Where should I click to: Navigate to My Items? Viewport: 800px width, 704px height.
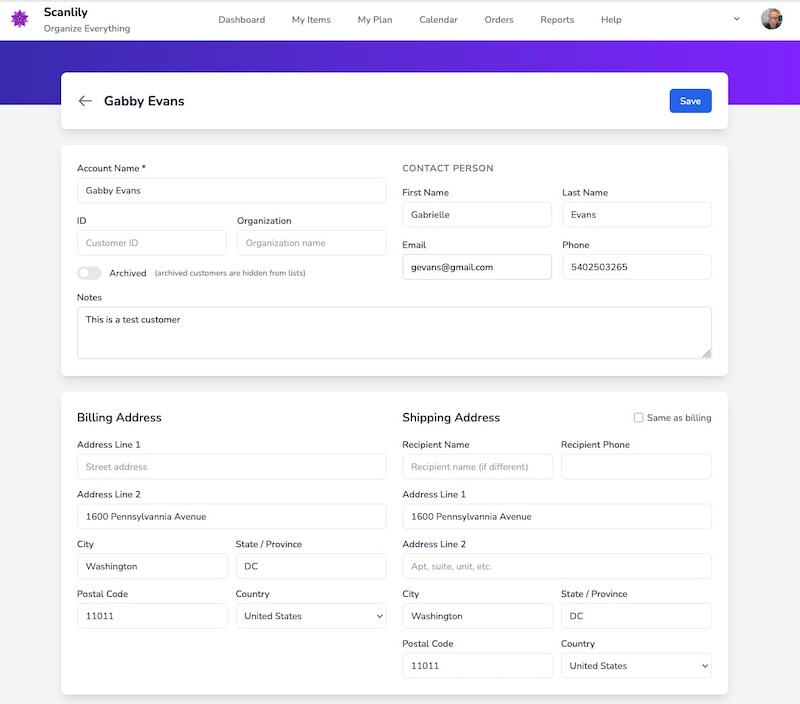pyautogui.click(x=310, y=19)
